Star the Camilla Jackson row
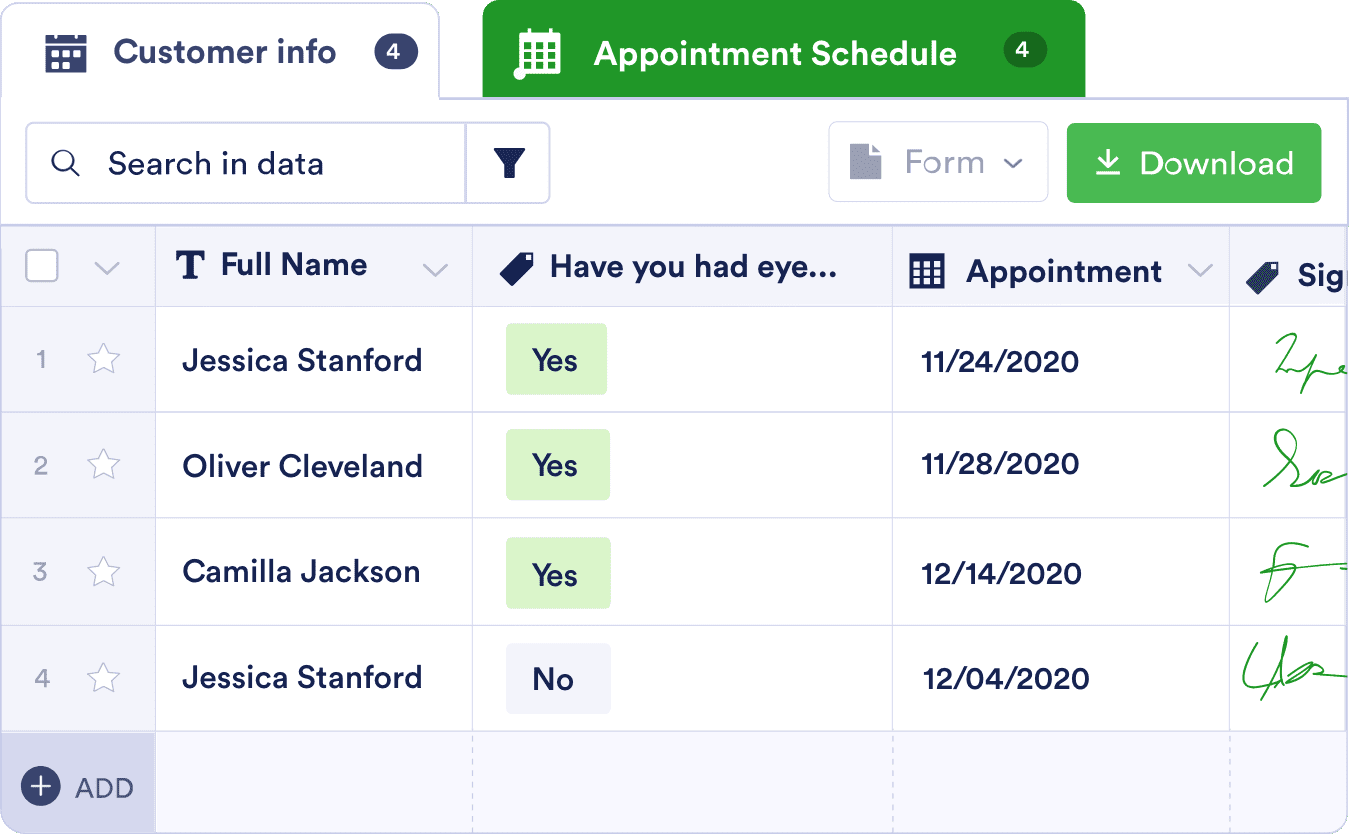Viewport: 1372px width, 835px height. point(104,572)
